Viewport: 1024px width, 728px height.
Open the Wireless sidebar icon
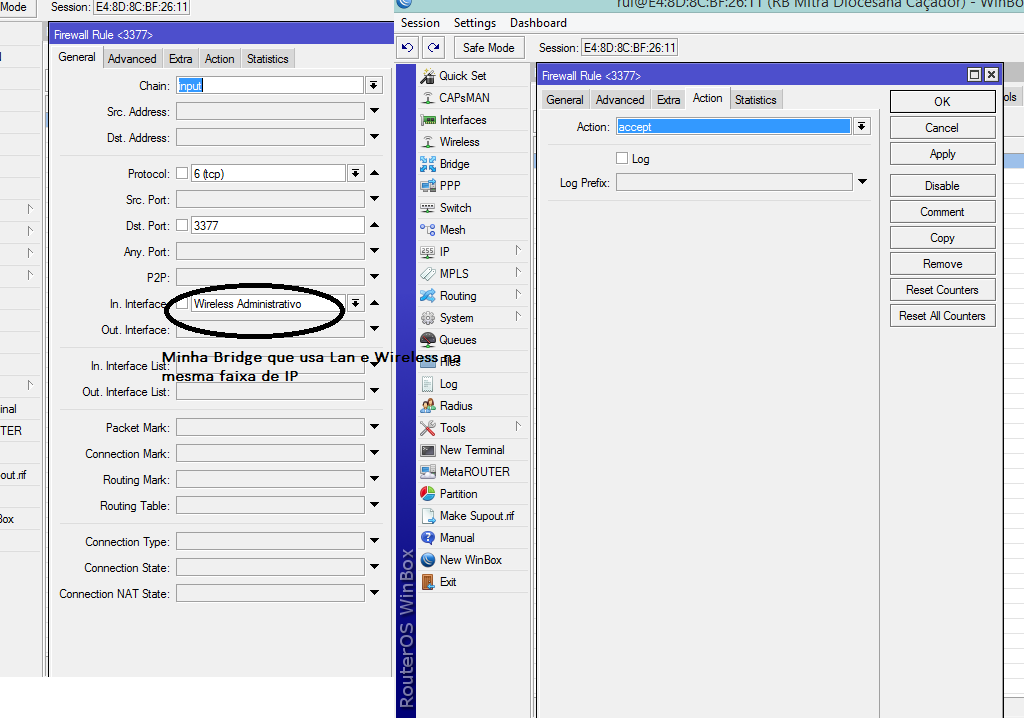[428, 142]
